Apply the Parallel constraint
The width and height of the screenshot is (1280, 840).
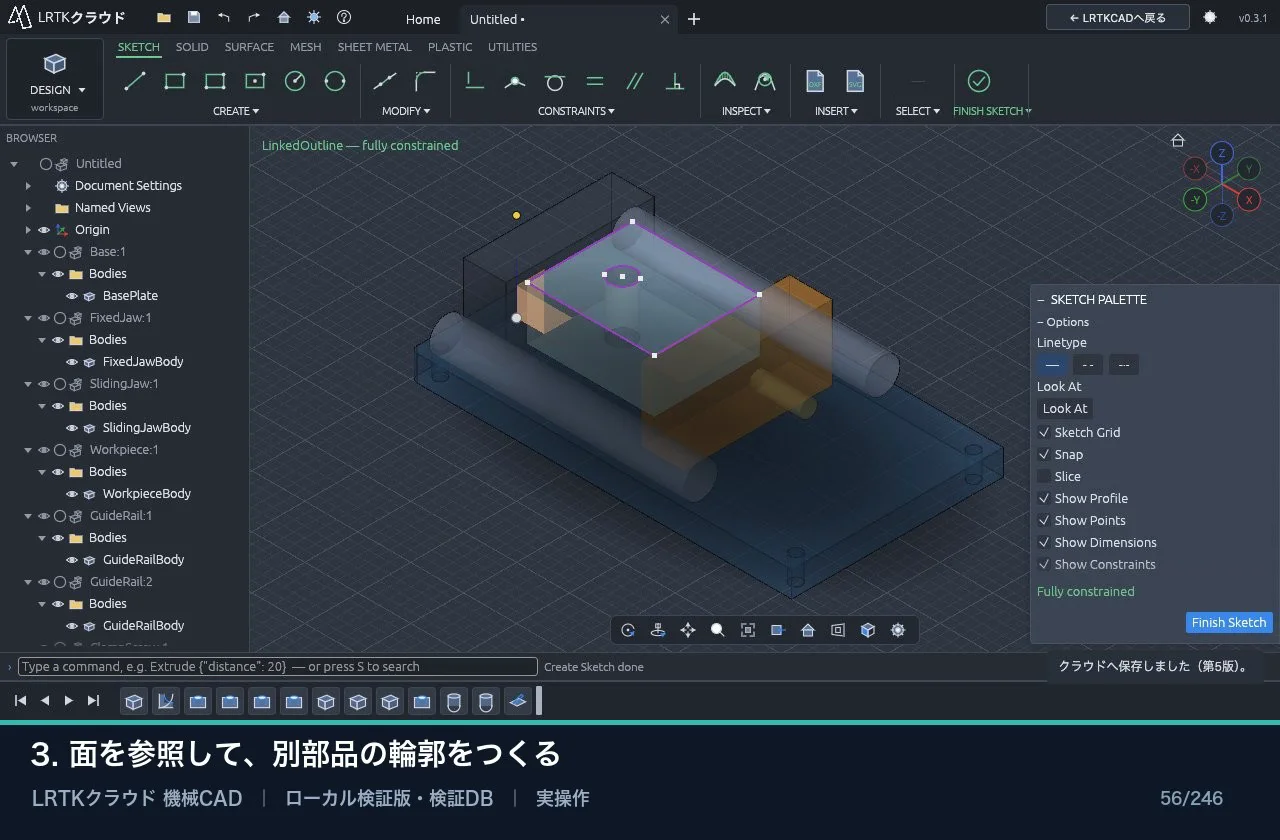pyautogui.click(x=635, y=82)
